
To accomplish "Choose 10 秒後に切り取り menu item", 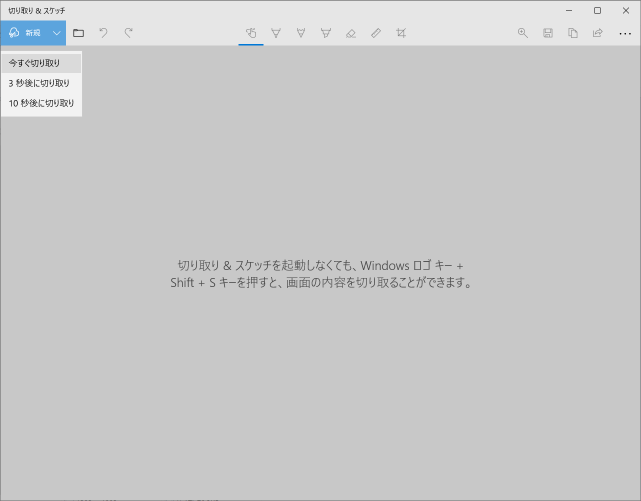I will (41, 103).
